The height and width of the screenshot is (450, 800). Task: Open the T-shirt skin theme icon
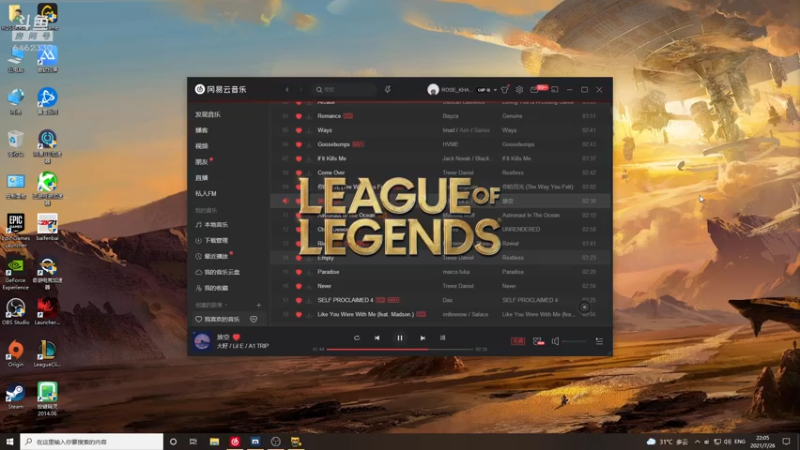(505, 90)
